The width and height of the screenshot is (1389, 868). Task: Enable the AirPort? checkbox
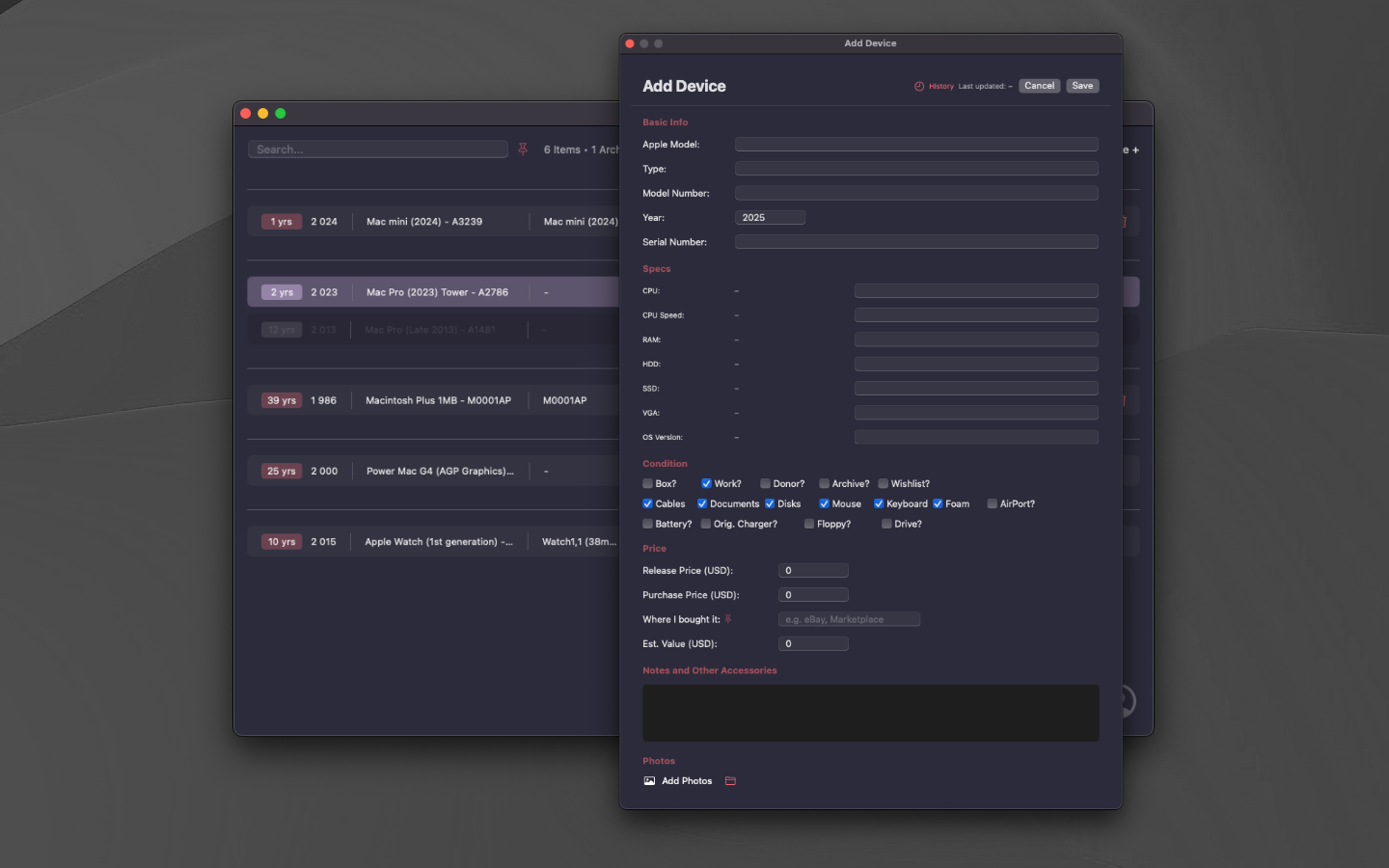[x=992, y=503]
